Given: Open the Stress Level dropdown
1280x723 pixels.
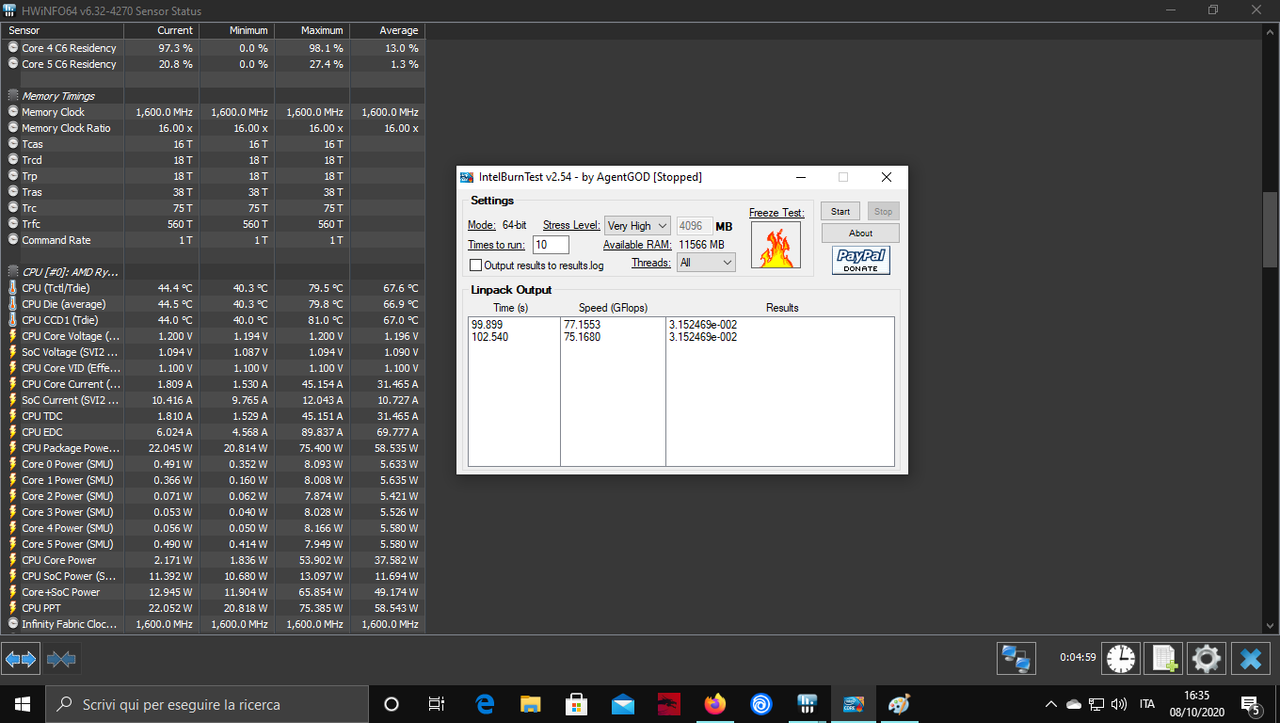Looking at the screenshot, I should (x=638, y=226).
